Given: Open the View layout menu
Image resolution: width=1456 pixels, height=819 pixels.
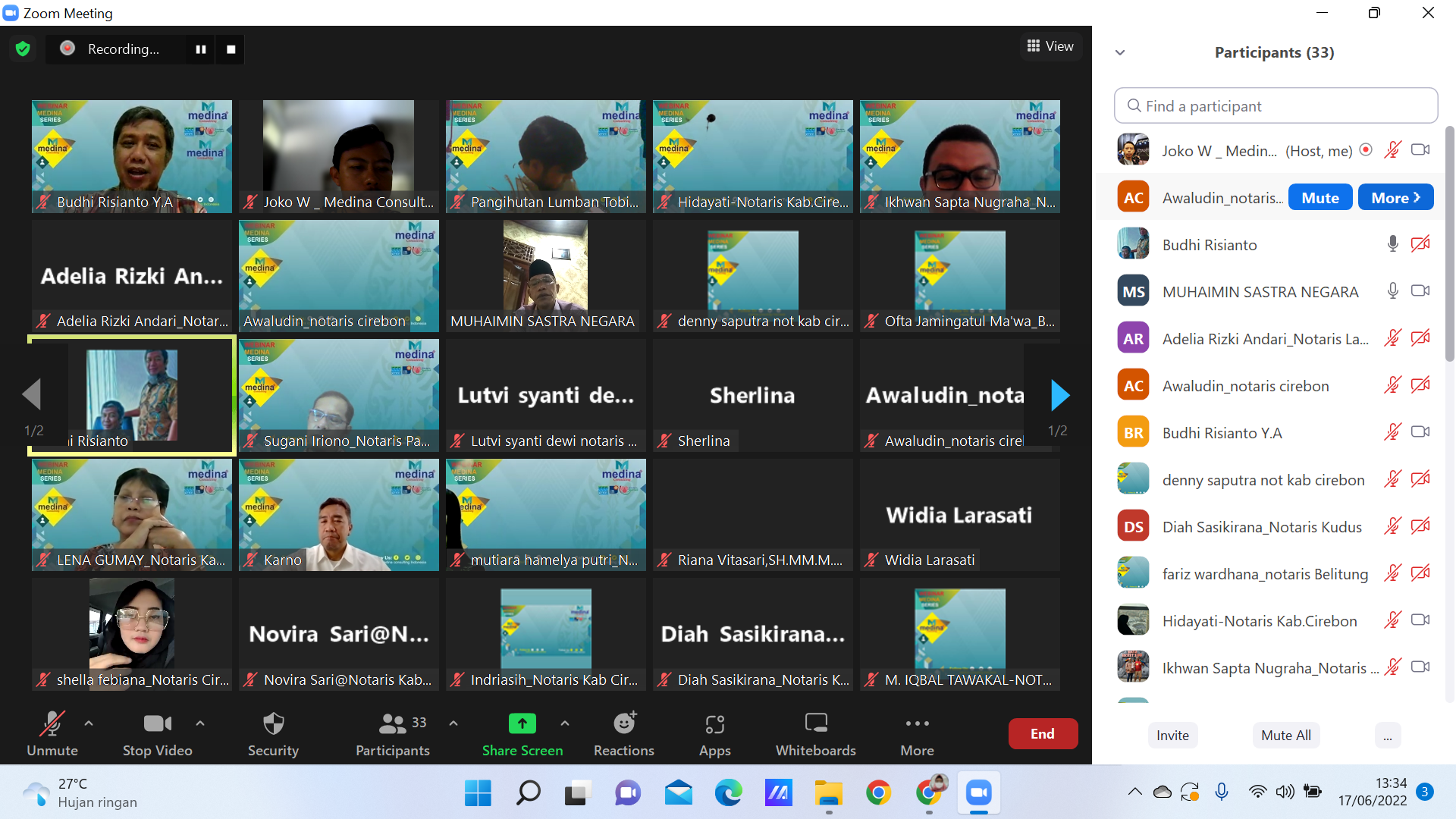Looking at the screenshot, I should coord(1050,46).
